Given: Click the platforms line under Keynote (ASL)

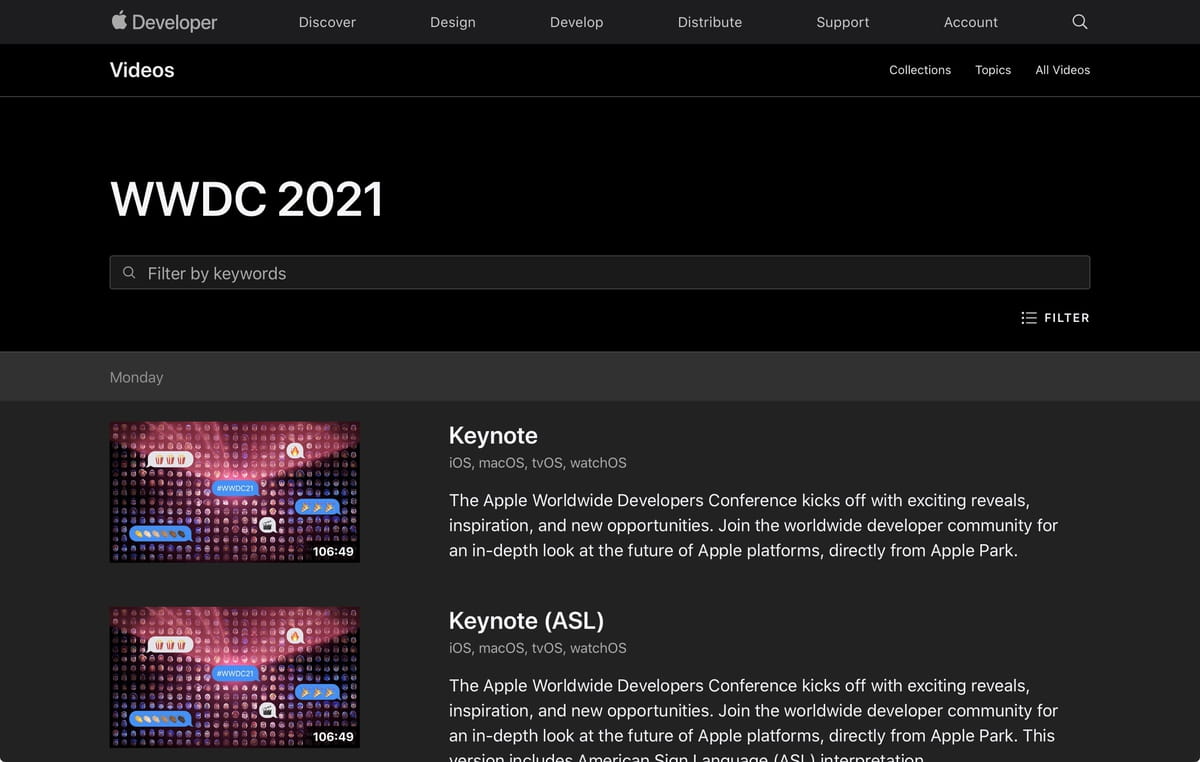Looking at the screenshot, I should pos(538,648).
